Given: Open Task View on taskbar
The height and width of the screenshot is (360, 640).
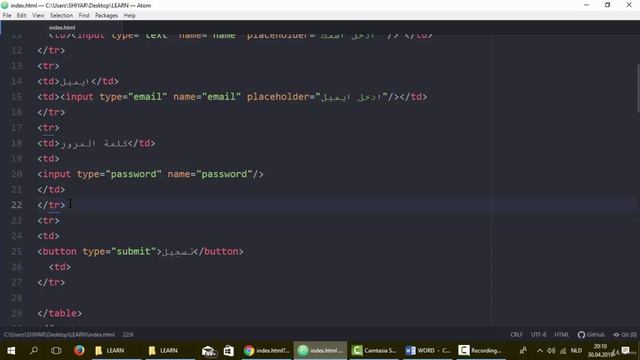Looking at the screenshot, I should pos(56,351).
